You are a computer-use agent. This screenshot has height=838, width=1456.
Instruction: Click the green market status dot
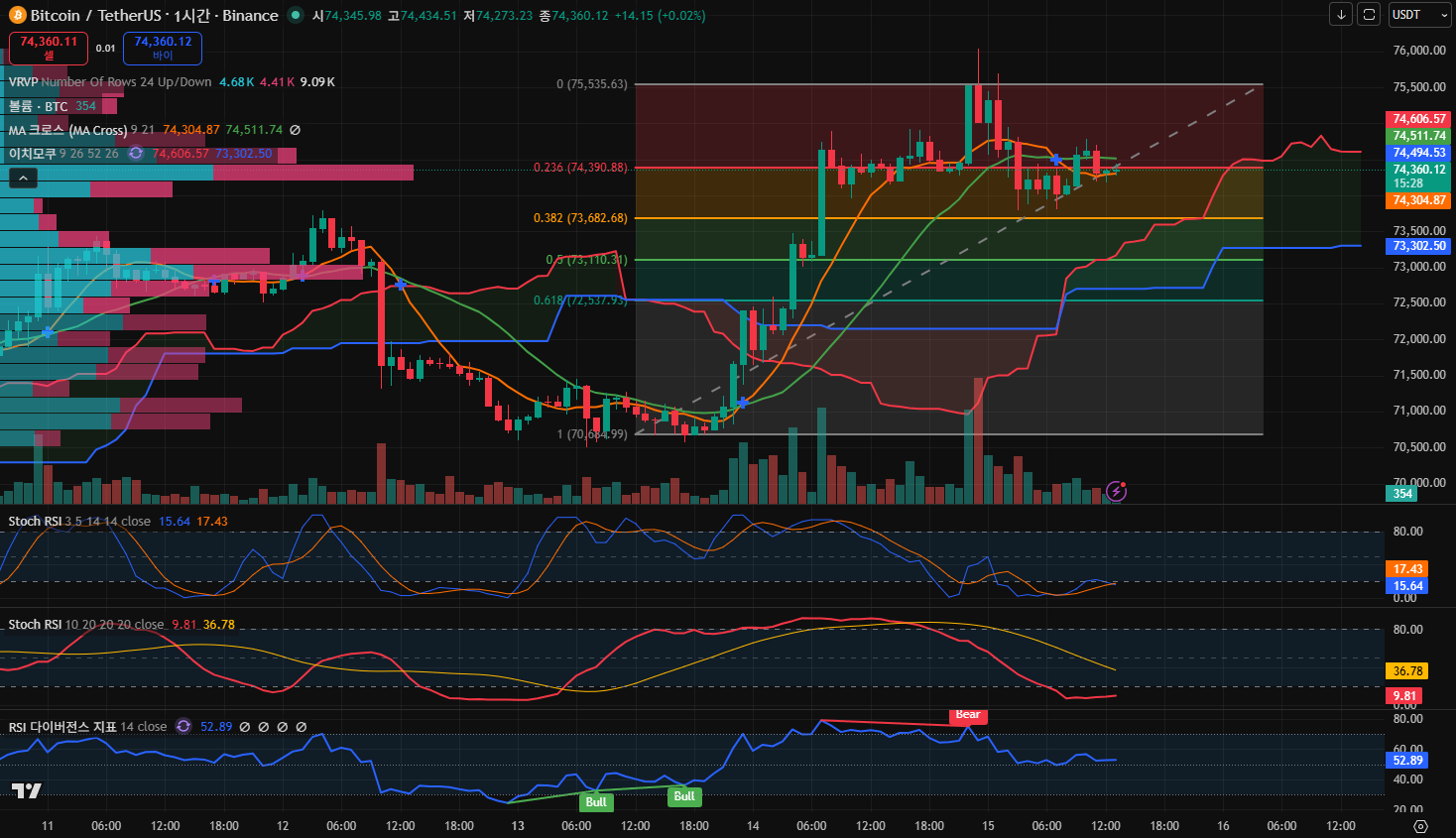click(296, 16)
